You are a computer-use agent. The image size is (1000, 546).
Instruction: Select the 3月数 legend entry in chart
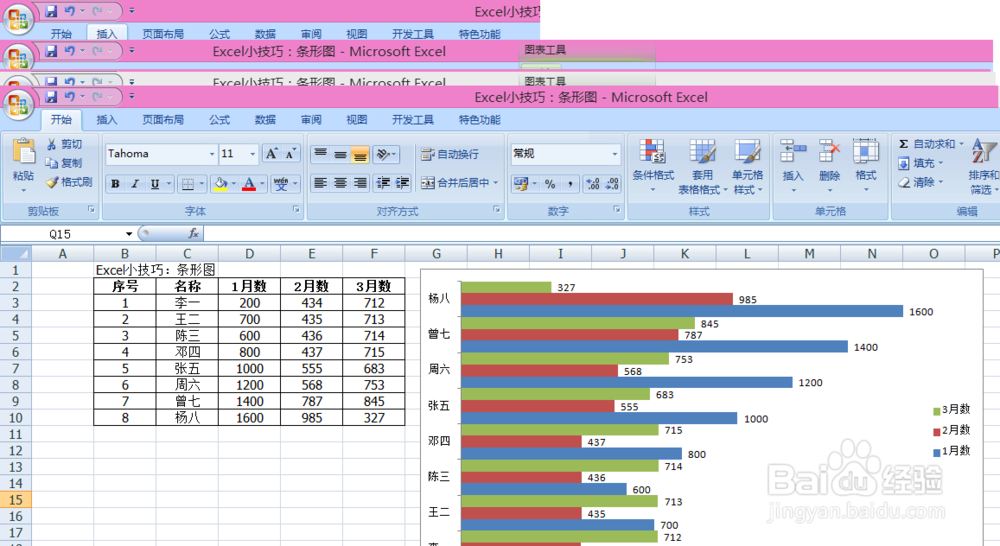(x=952, y=410)
